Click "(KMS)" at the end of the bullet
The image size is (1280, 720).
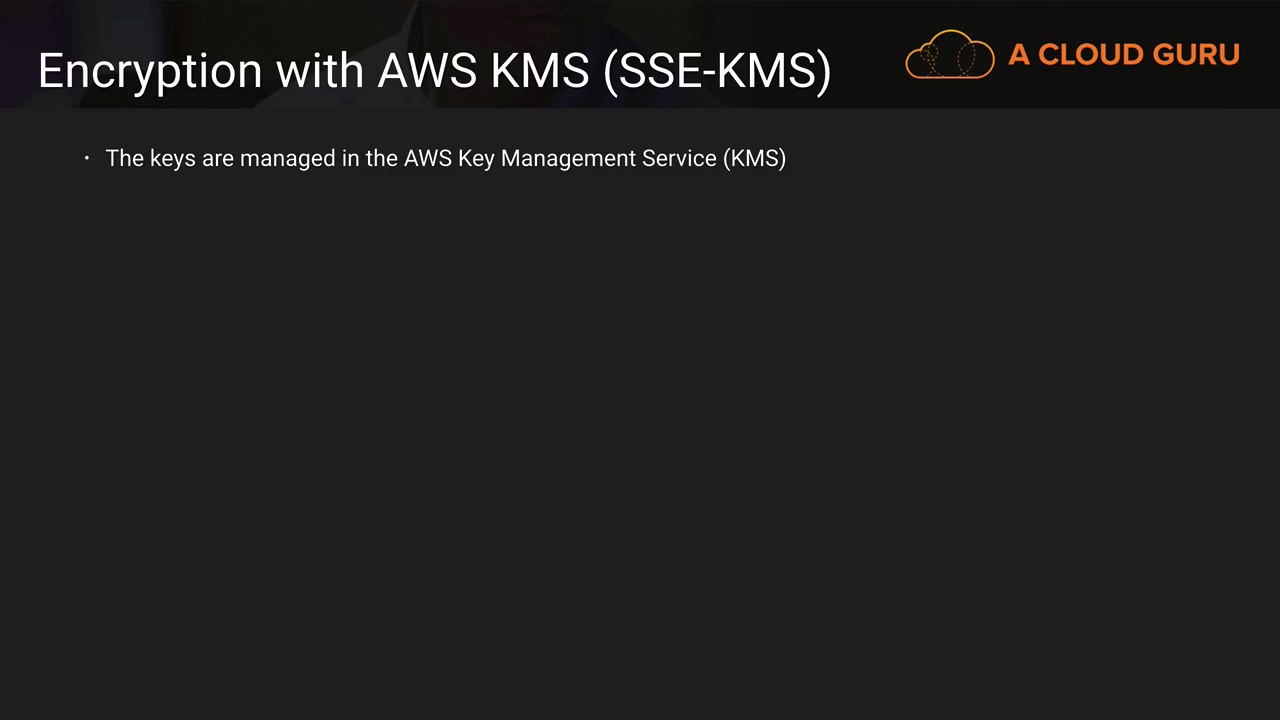tap(754, 159)
